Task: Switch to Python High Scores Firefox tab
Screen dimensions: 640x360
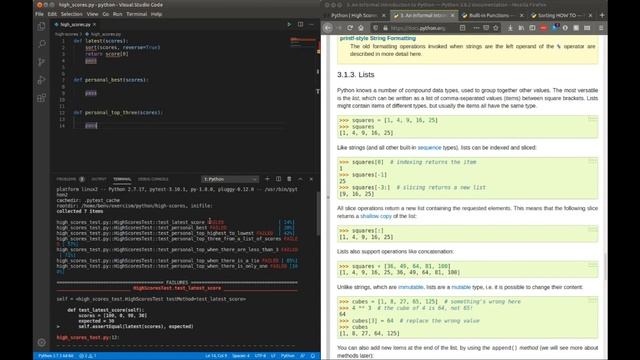Action: [x=354, y=15]
